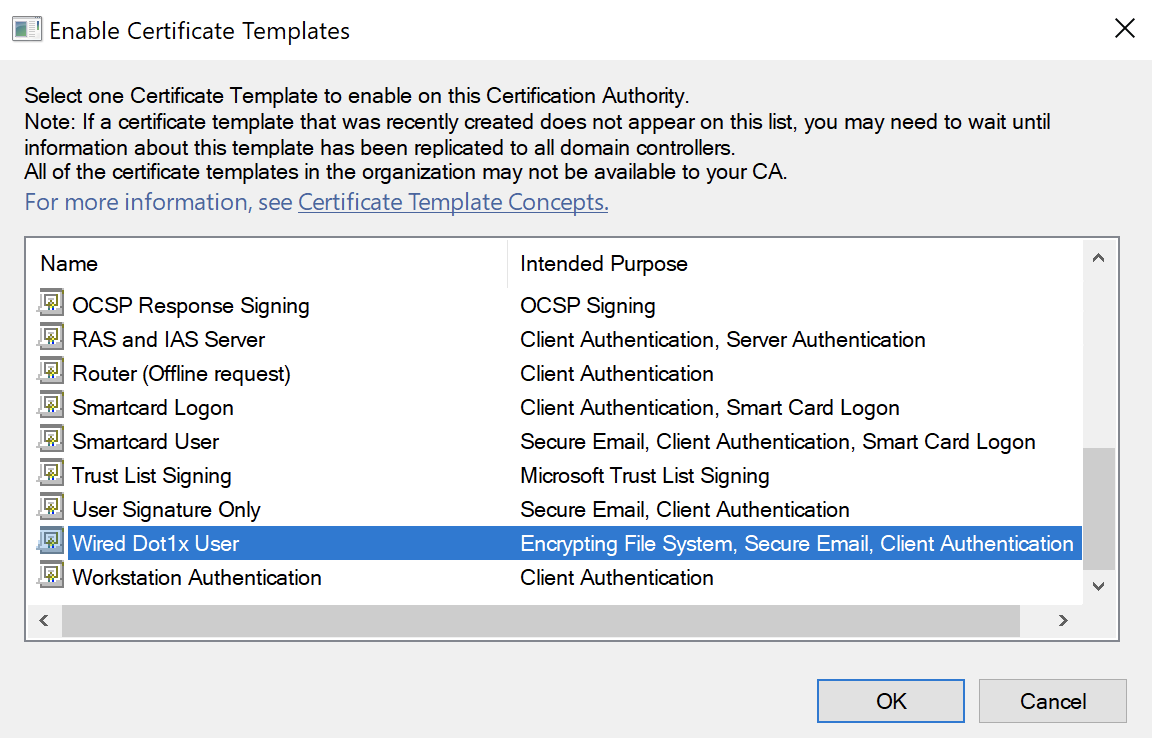
Task: Cancel the Enable Certificate Templates dialog
Action: (1052, 701)
